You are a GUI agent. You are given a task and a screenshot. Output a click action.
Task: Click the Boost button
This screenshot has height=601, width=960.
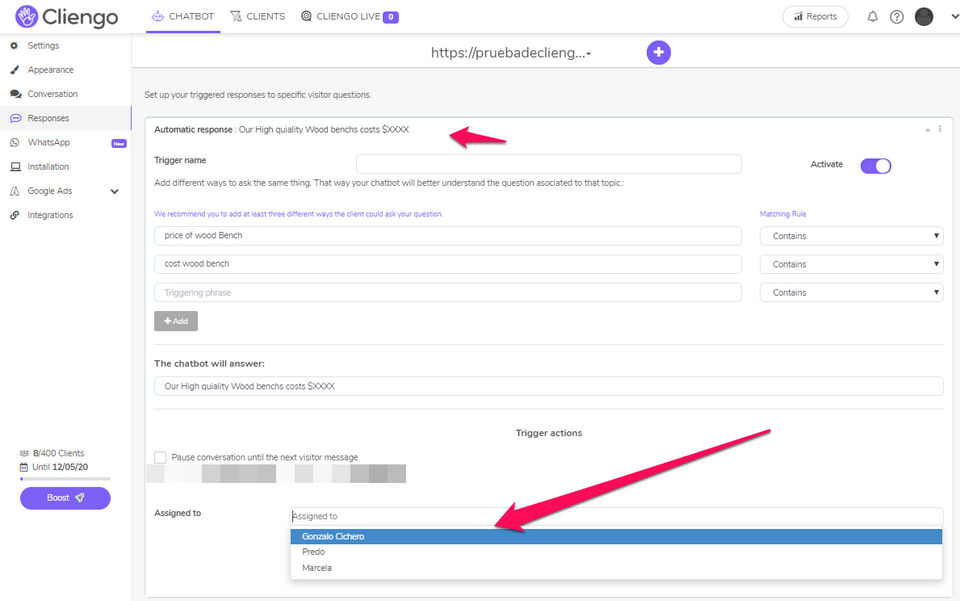coord(66,498)
